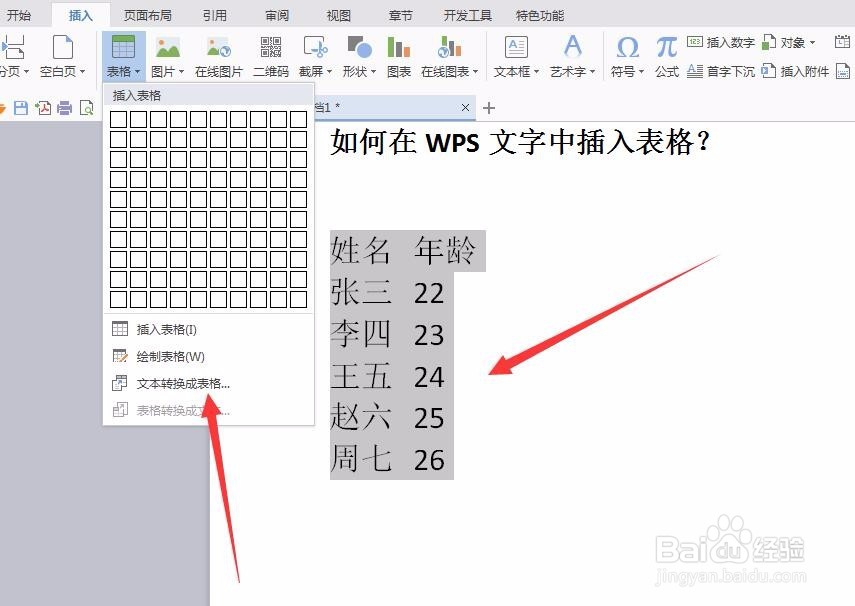Choose 绘制表格(W) menu entry
The width and height of the screenshot is (855, 606).
pyautogui.click(x=208, y=356)
